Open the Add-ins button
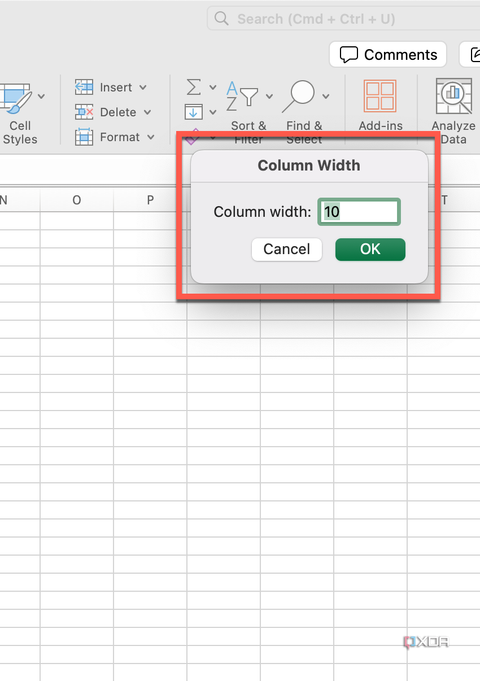This screenshot has height=681, width=480. 381,106
